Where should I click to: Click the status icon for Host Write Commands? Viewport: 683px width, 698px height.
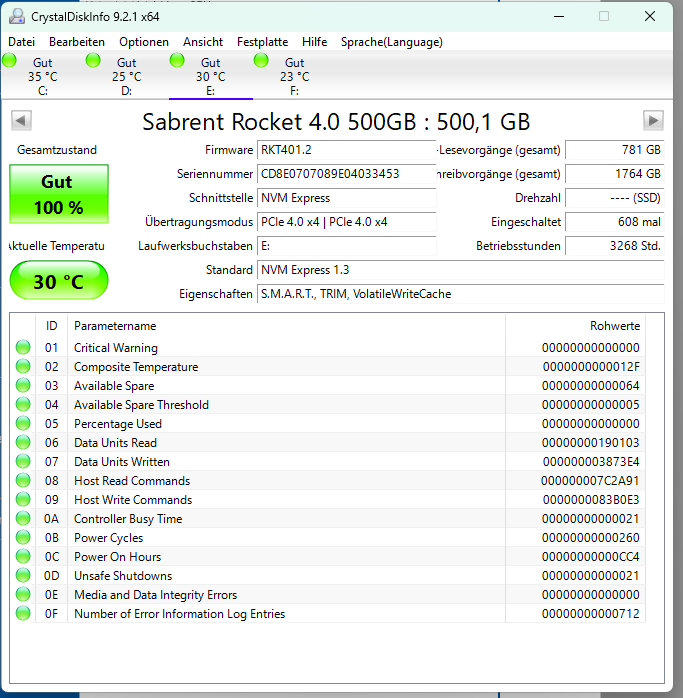tap(23, 499)
